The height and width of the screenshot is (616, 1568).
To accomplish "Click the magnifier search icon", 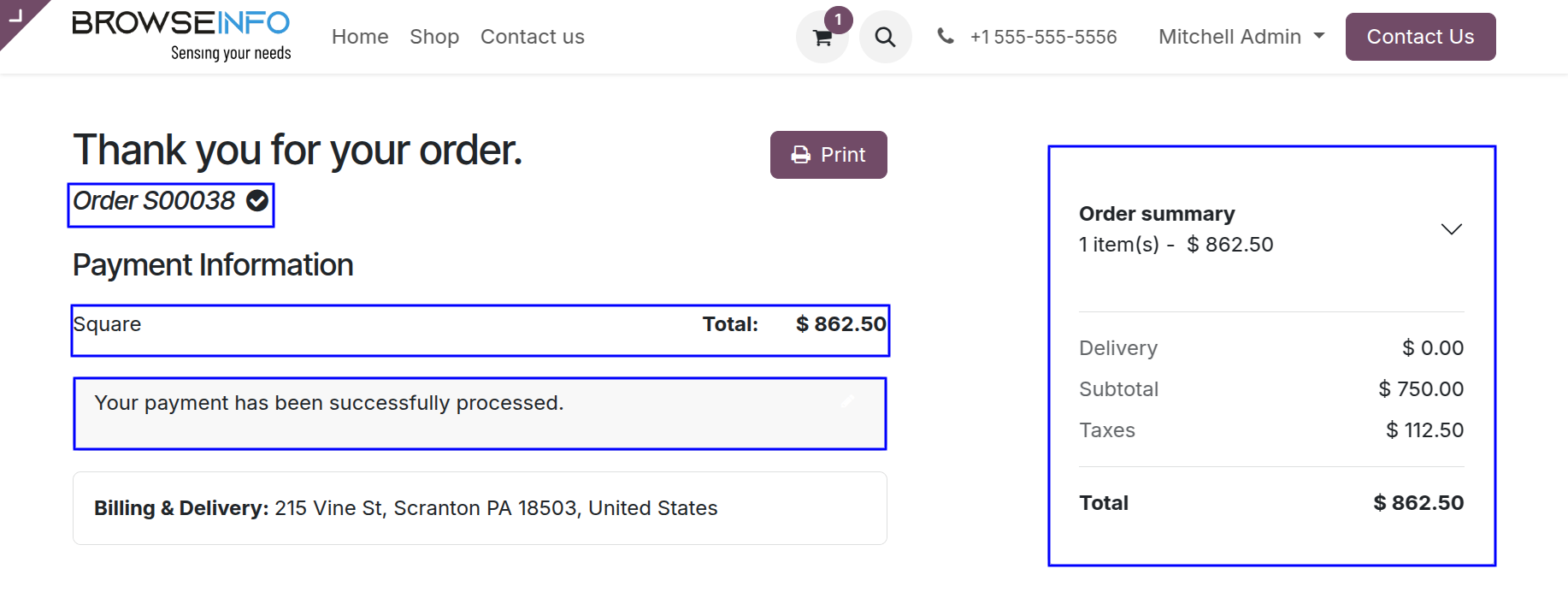I will click(886, 37).
